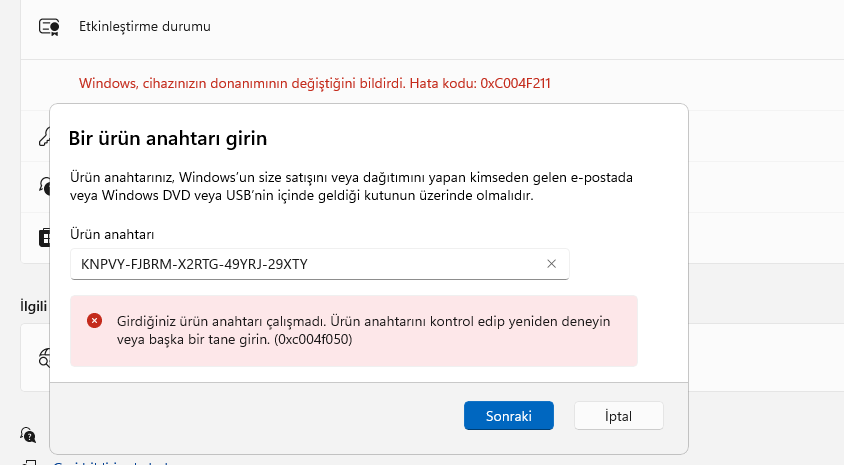Click the Etkinleştirme durumu certificate icon
This screenshot has height=465, width=844.
(49, 26)
